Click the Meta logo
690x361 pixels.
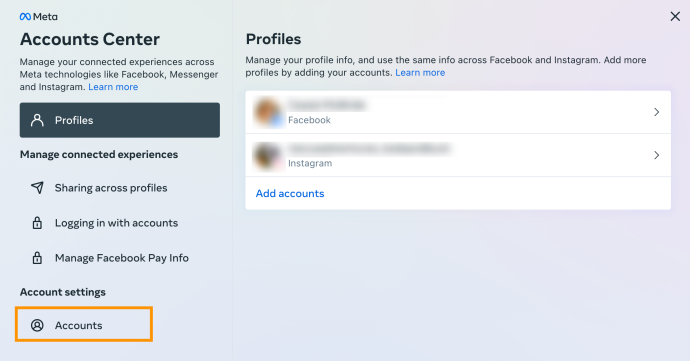38,17
